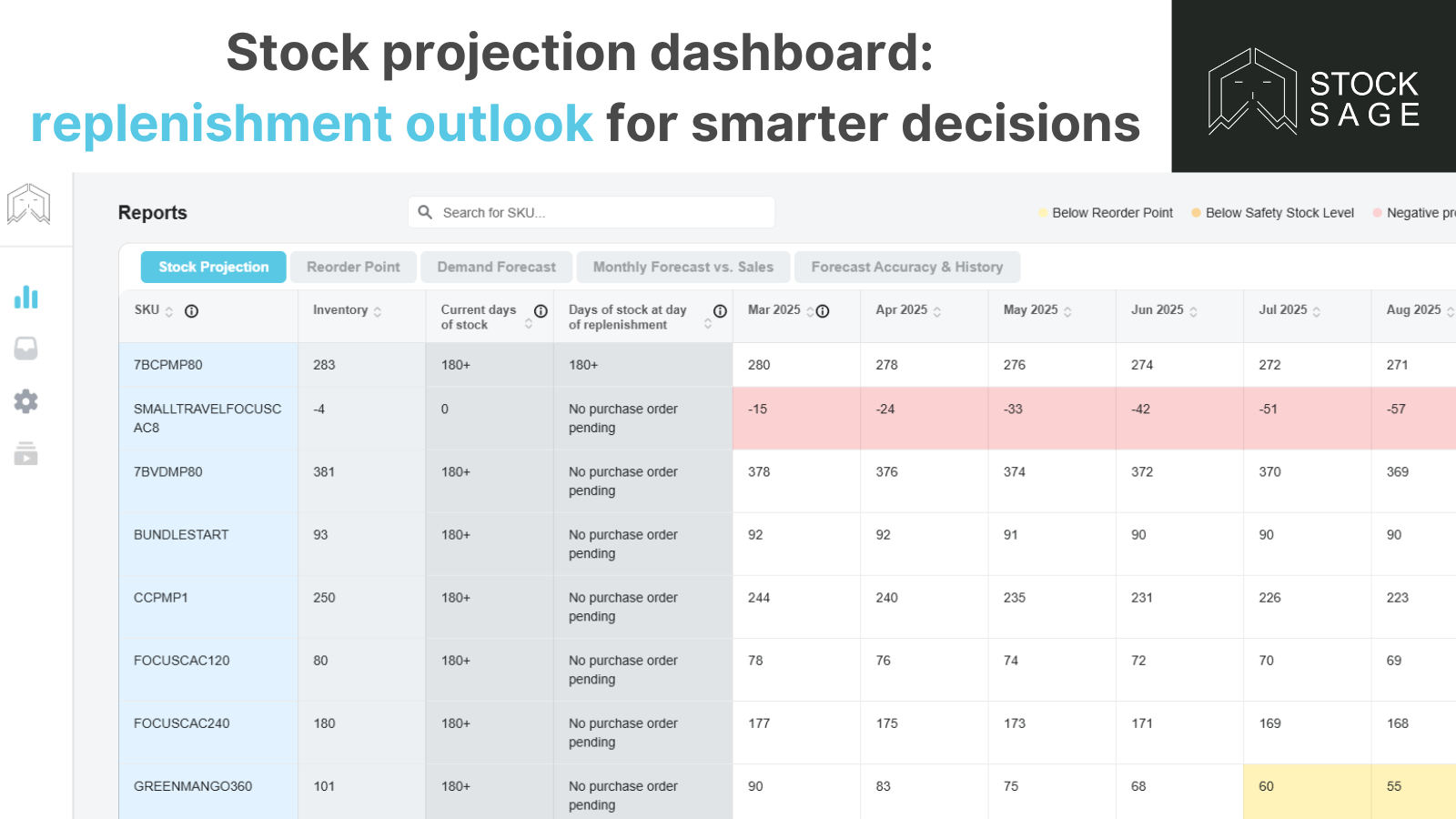Switch to the Reorder Point tab
1456x819 pixels.
tap(353, 267)
